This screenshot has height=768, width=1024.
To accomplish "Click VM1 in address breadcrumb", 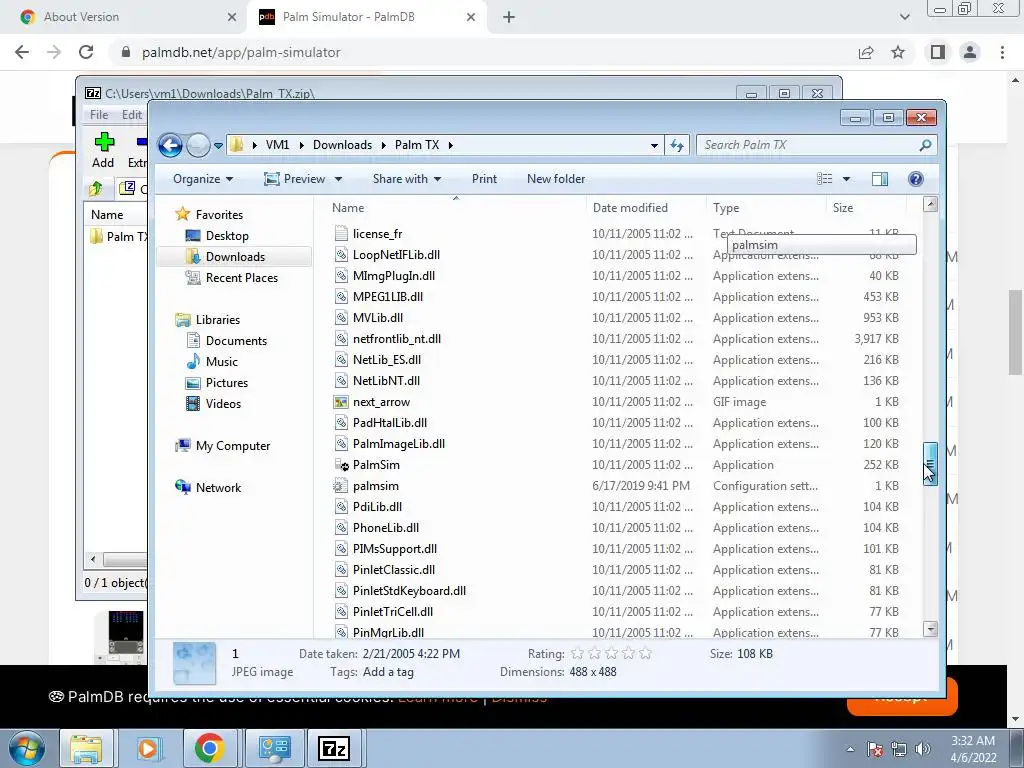I will coord(277,145).
